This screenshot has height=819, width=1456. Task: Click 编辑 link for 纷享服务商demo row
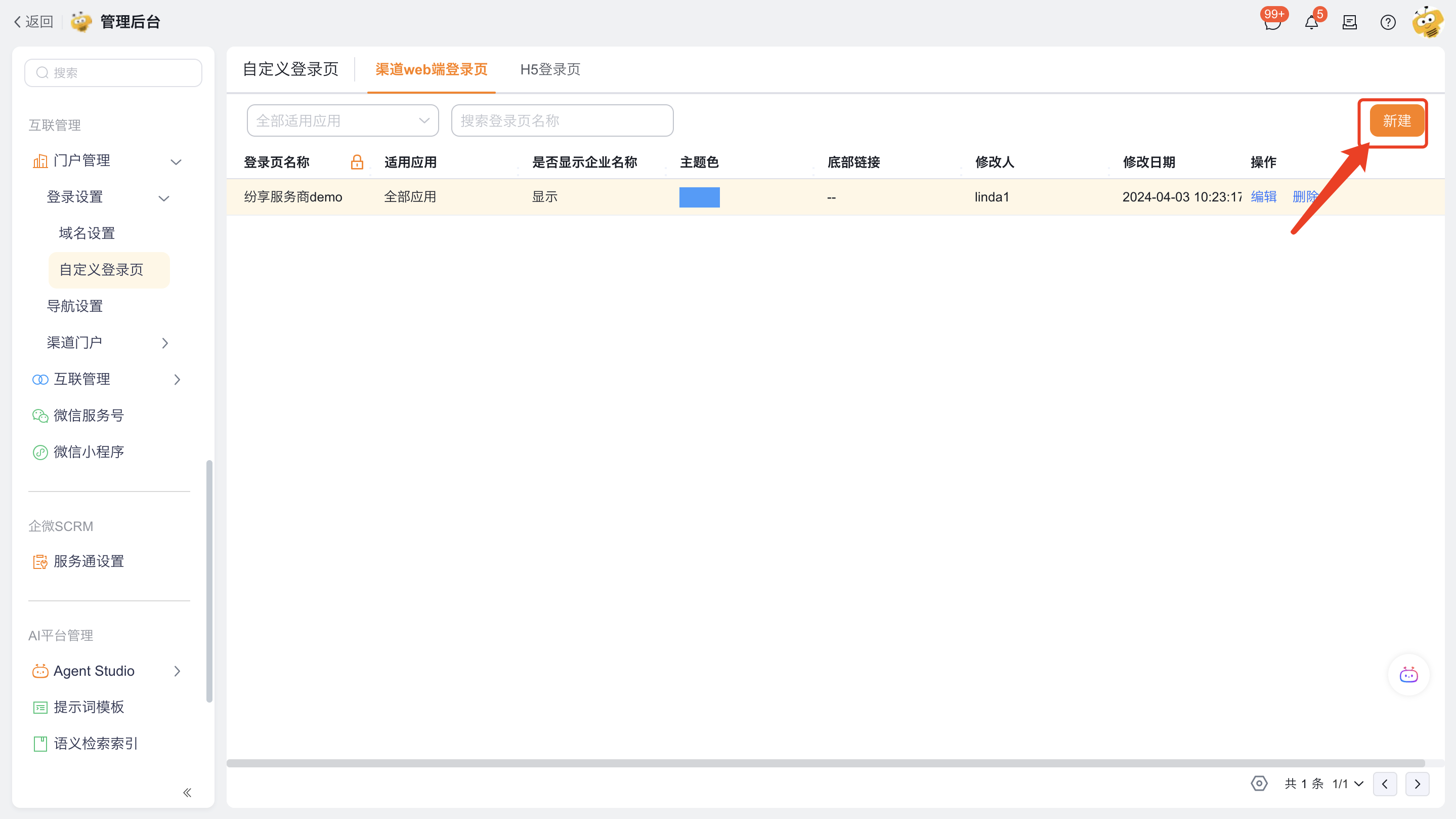pyautogui.click(x=1263, y=197)
